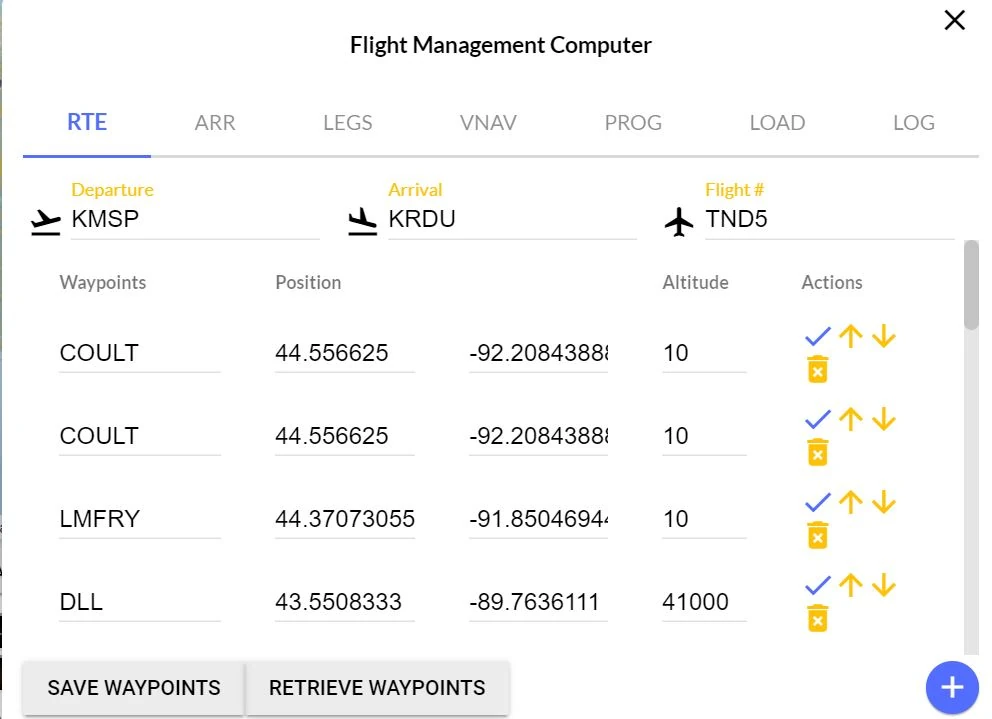The height and width of the screenshot is (719, 992).
Task: Move the LMFRY waypoint down
Action: pyautogui.click(x=883, y=501)
